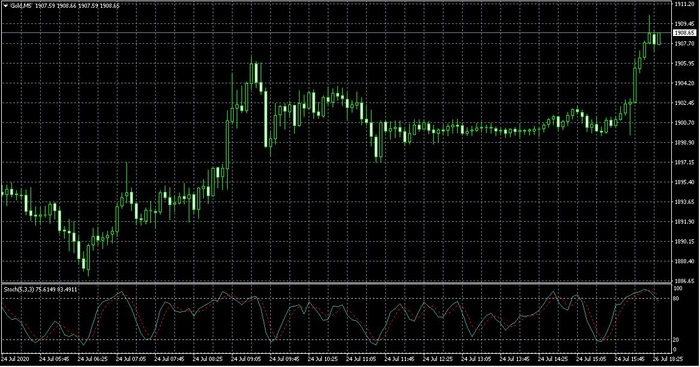This screenshot has width=700, height=367.
Task: Click the 24 Jul 11:45 time label
Action: 400,359
